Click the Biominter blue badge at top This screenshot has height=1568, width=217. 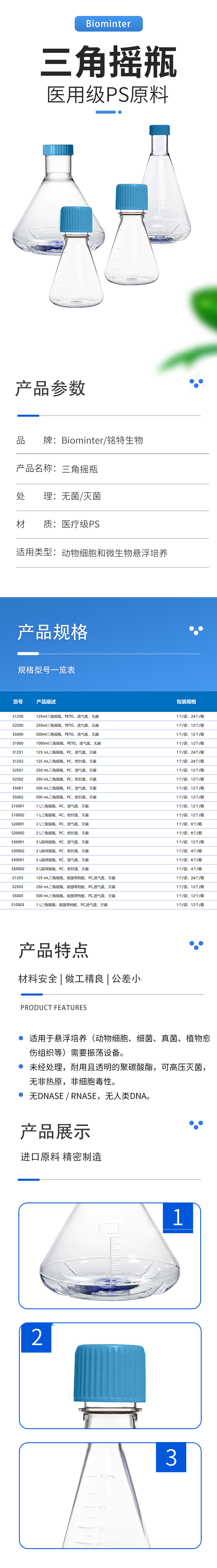pyautogui.click(x=108, y=24)
